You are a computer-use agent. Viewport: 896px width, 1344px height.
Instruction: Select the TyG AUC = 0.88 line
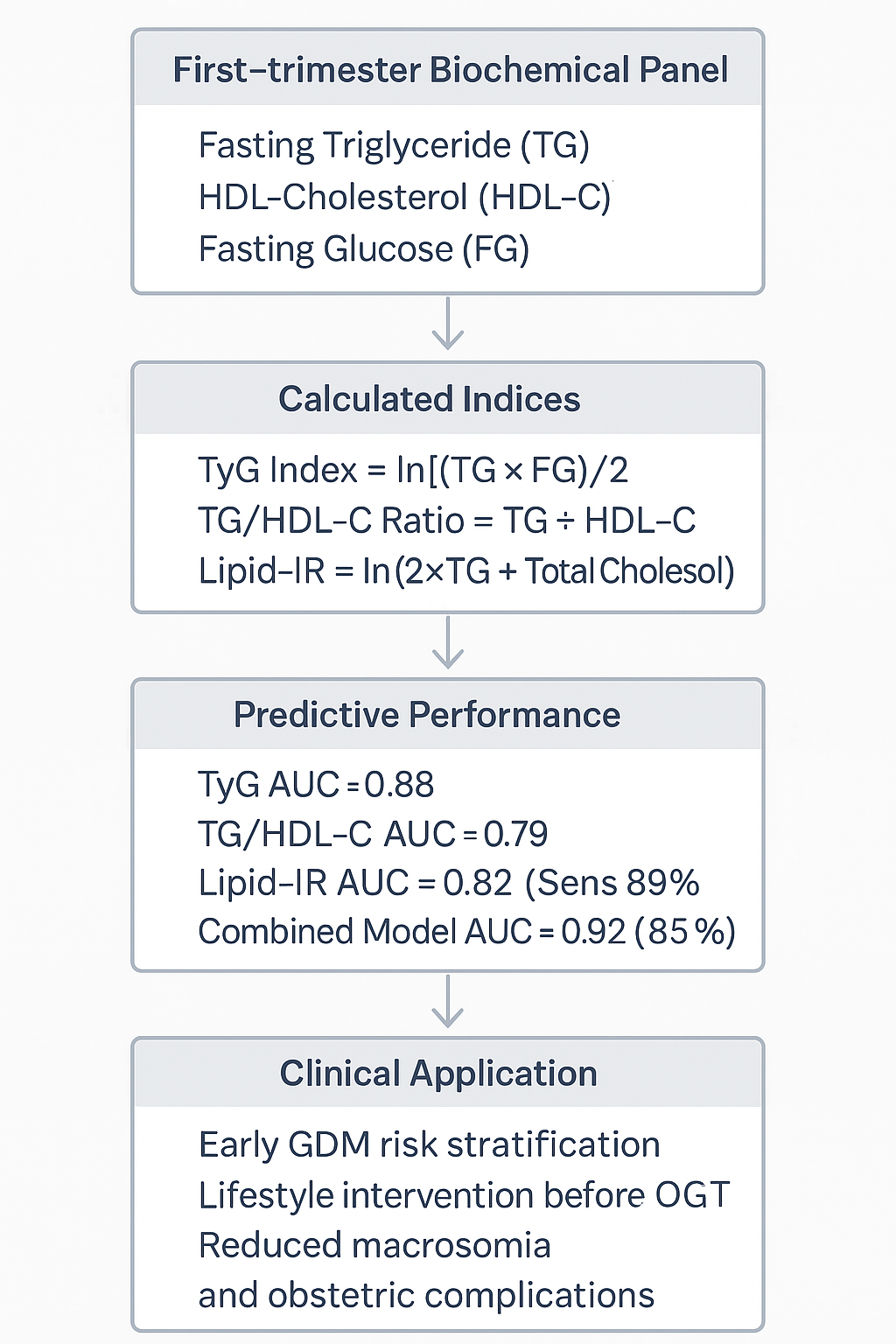pos(316,784)
